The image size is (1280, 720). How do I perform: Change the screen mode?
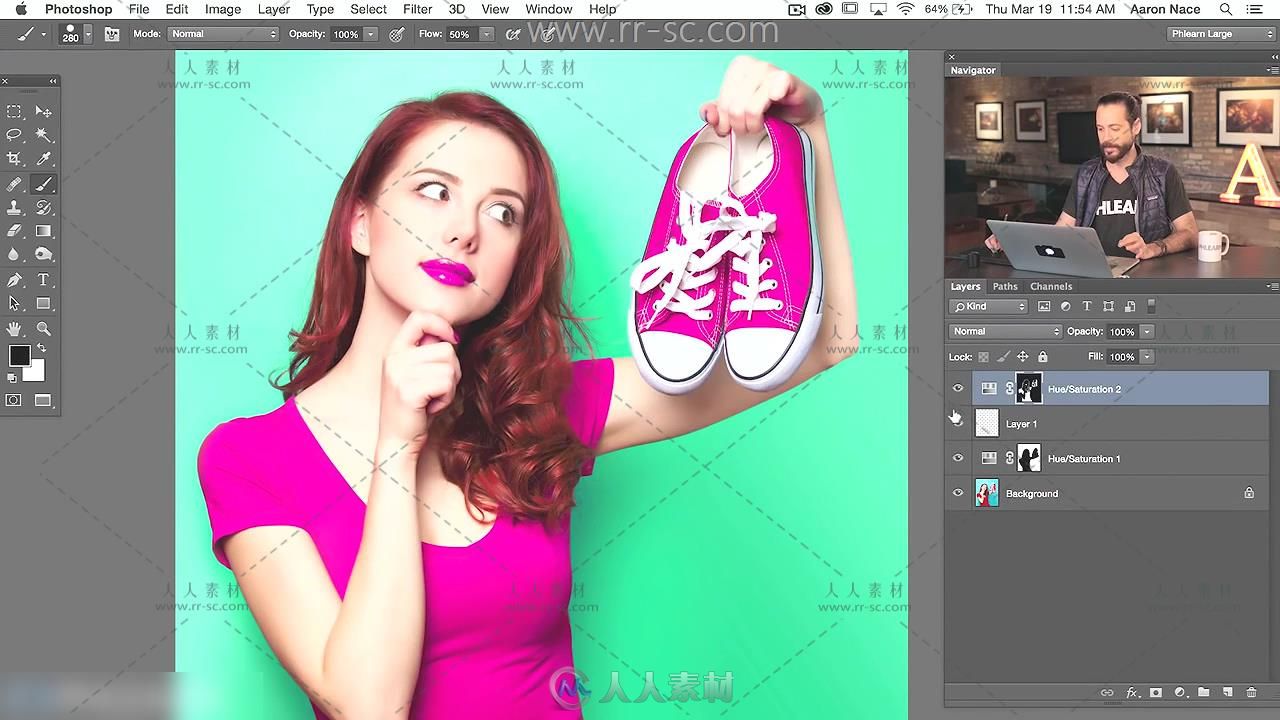pos(43,400)
